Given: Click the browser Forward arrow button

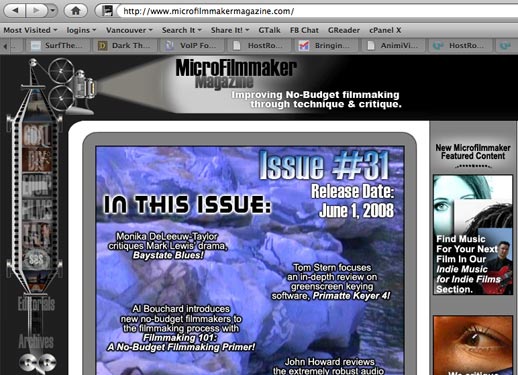Looking at the screenshot, I should (36, 11).
